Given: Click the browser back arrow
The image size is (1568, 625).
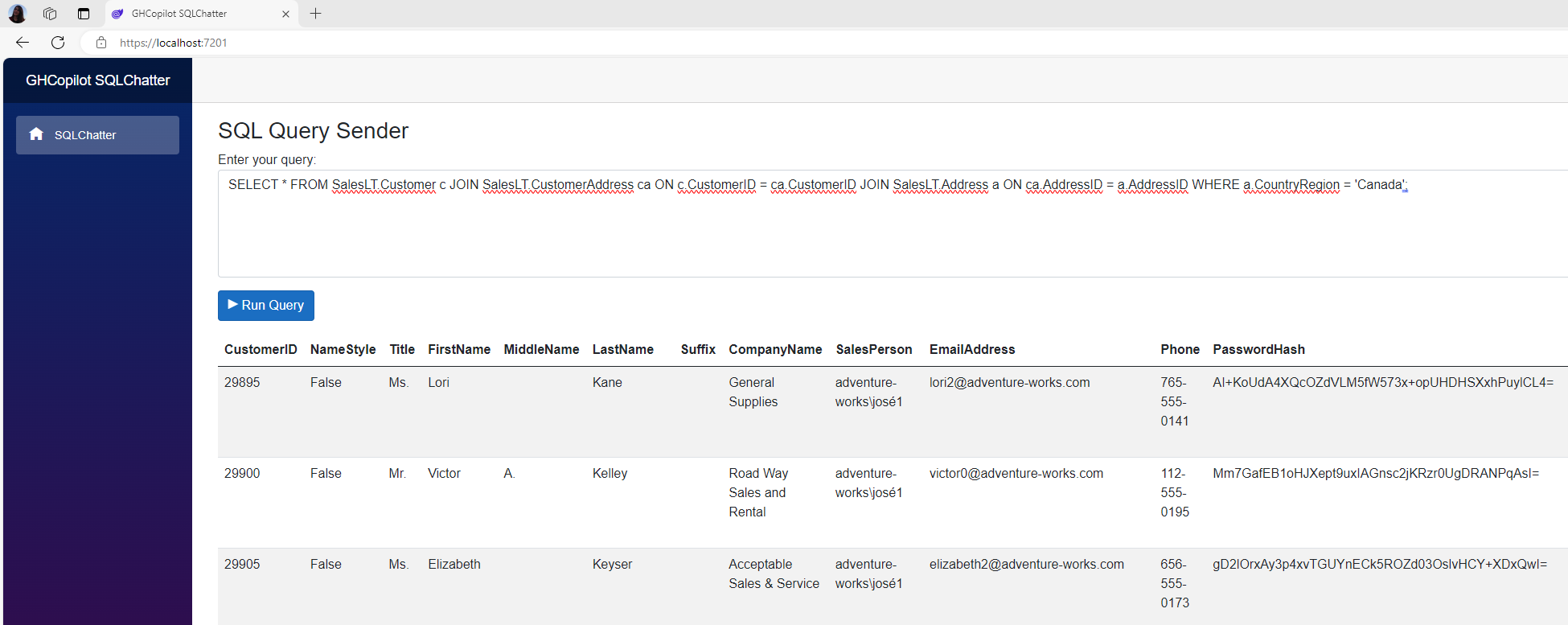Looking at the screenshot, I should pyautogui.click(x=23, y=43).
